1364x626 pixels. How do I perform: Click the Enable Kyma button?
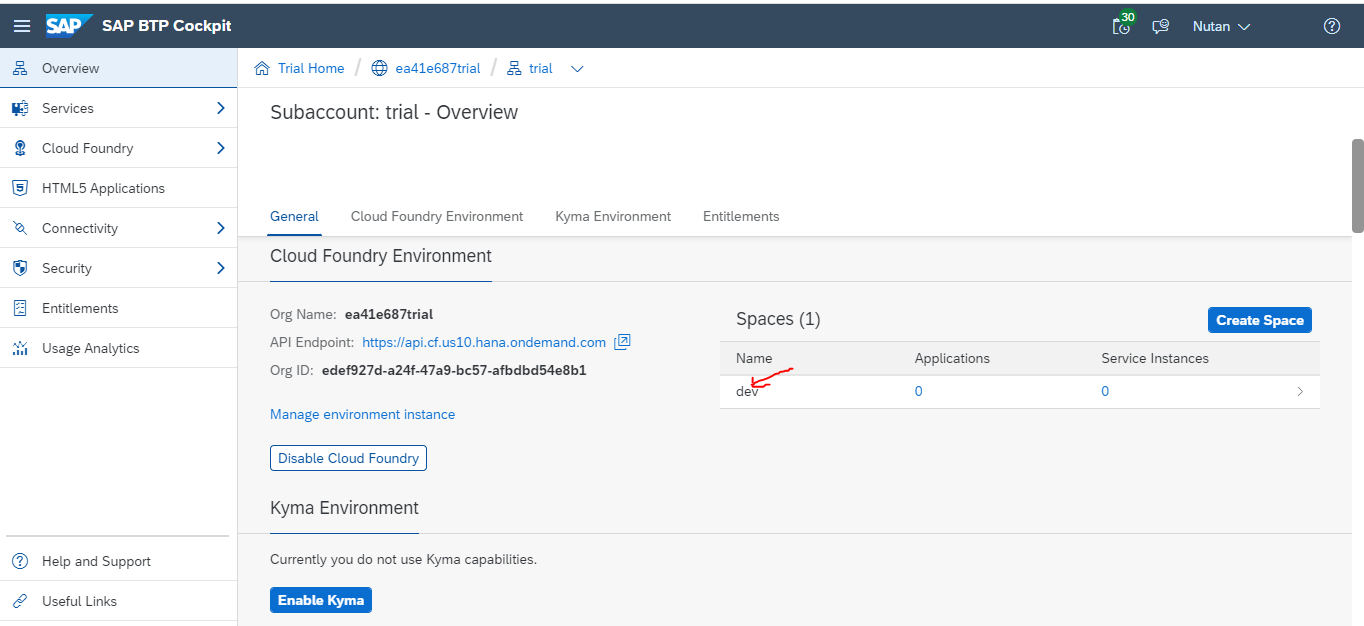coord(321,600)
